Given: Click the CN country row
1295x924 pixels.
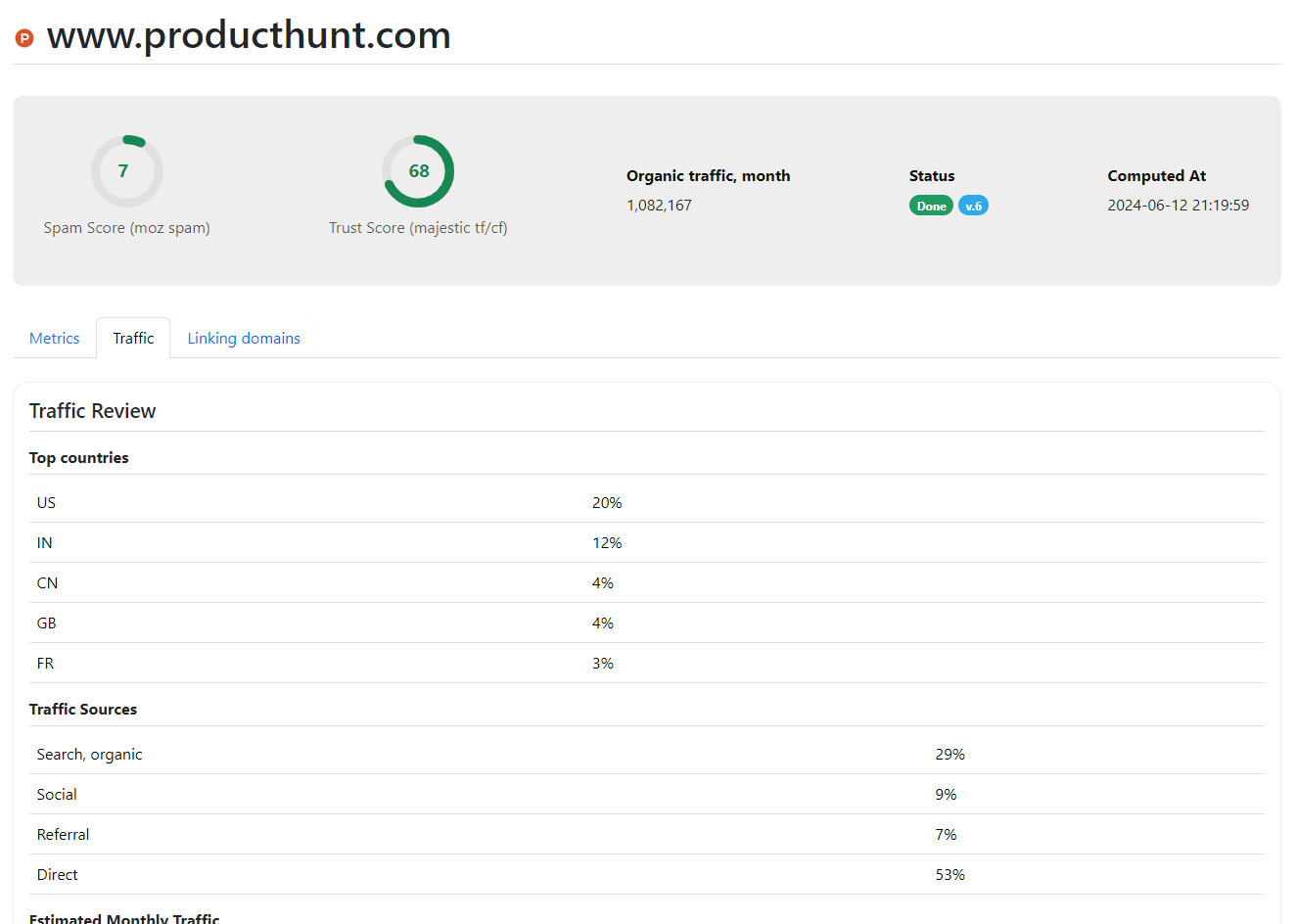Looking at the screenshot, I should pyautogui.click(x=647, y=583).
